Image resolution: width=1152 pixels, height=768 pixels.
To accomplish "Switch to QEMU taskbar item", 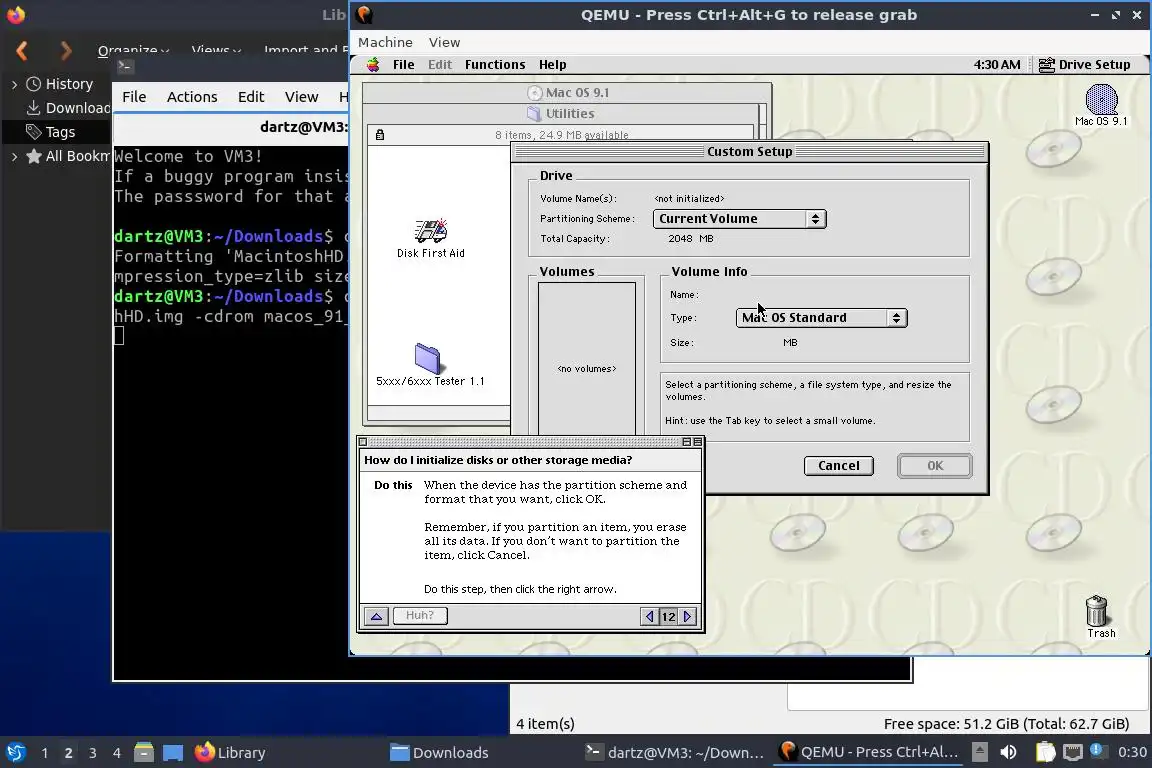I will pos(869,753).
